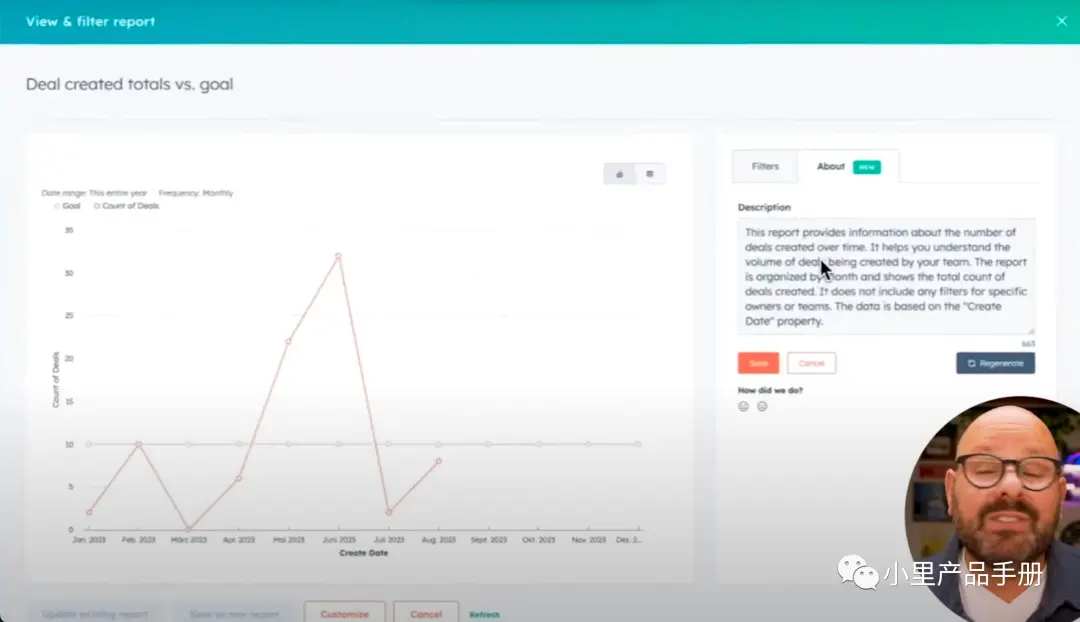Select the Dez. goal line data point

point(638,444)
